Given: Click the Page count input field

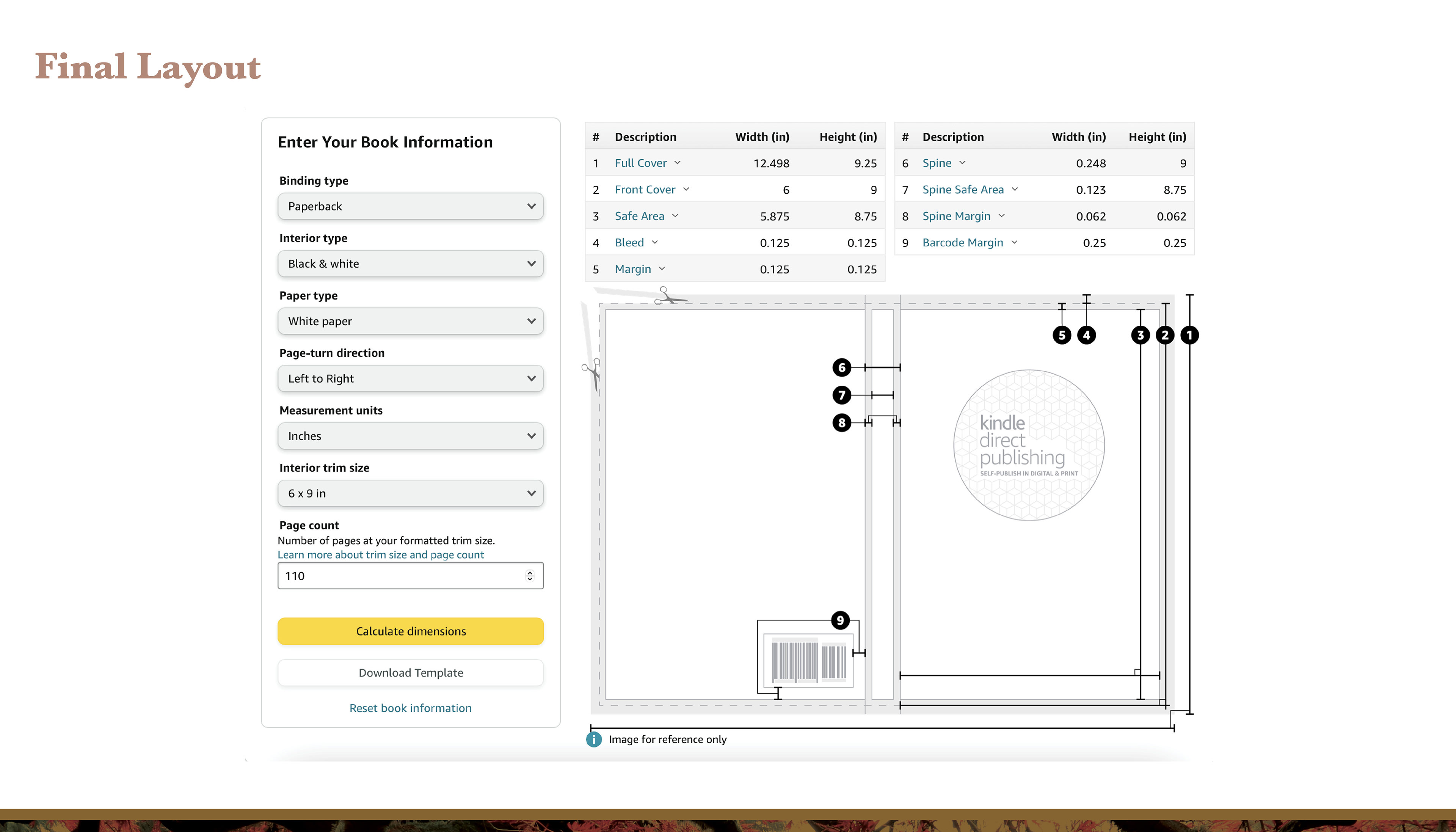Looking at the screenshot, I should pos(400,576).
